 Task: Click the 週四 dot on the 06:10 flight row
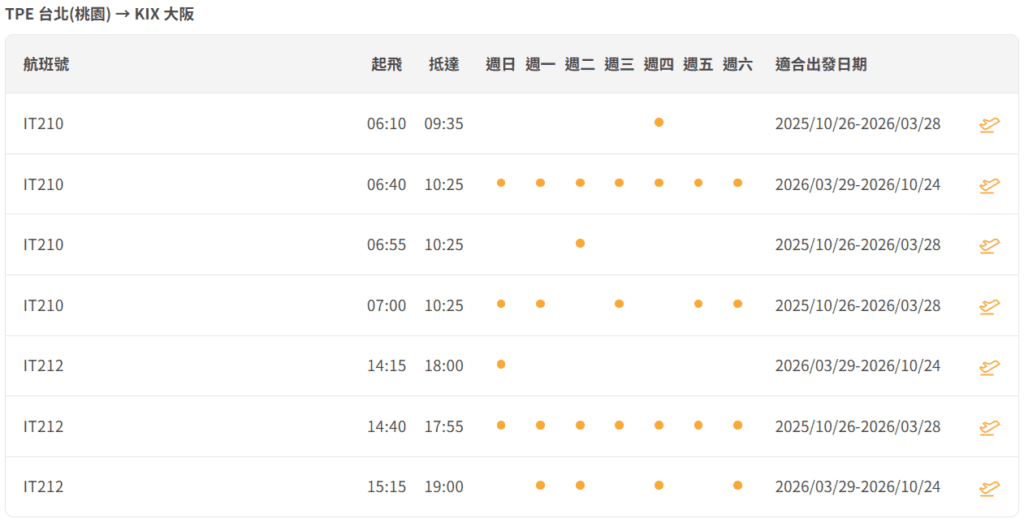[x=659, y=122]
